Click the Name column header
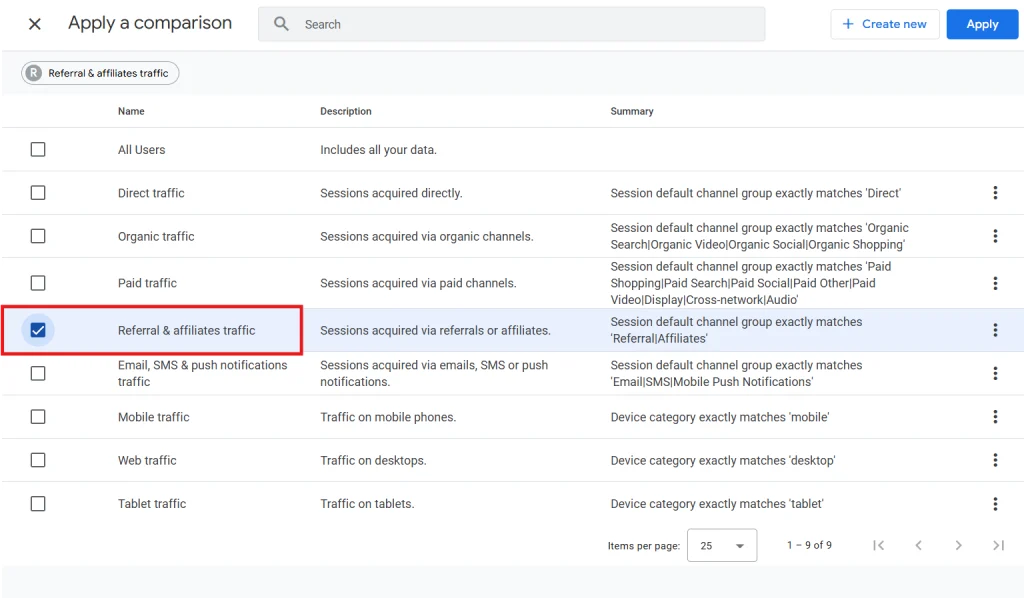 tap(131, 111)
